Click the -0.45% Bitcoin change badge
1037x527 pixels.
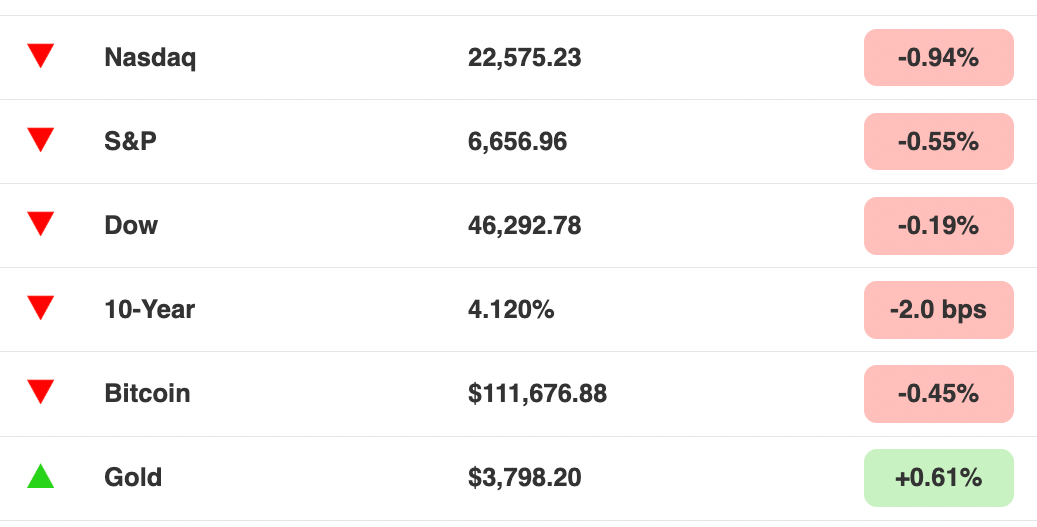(938, 393)
